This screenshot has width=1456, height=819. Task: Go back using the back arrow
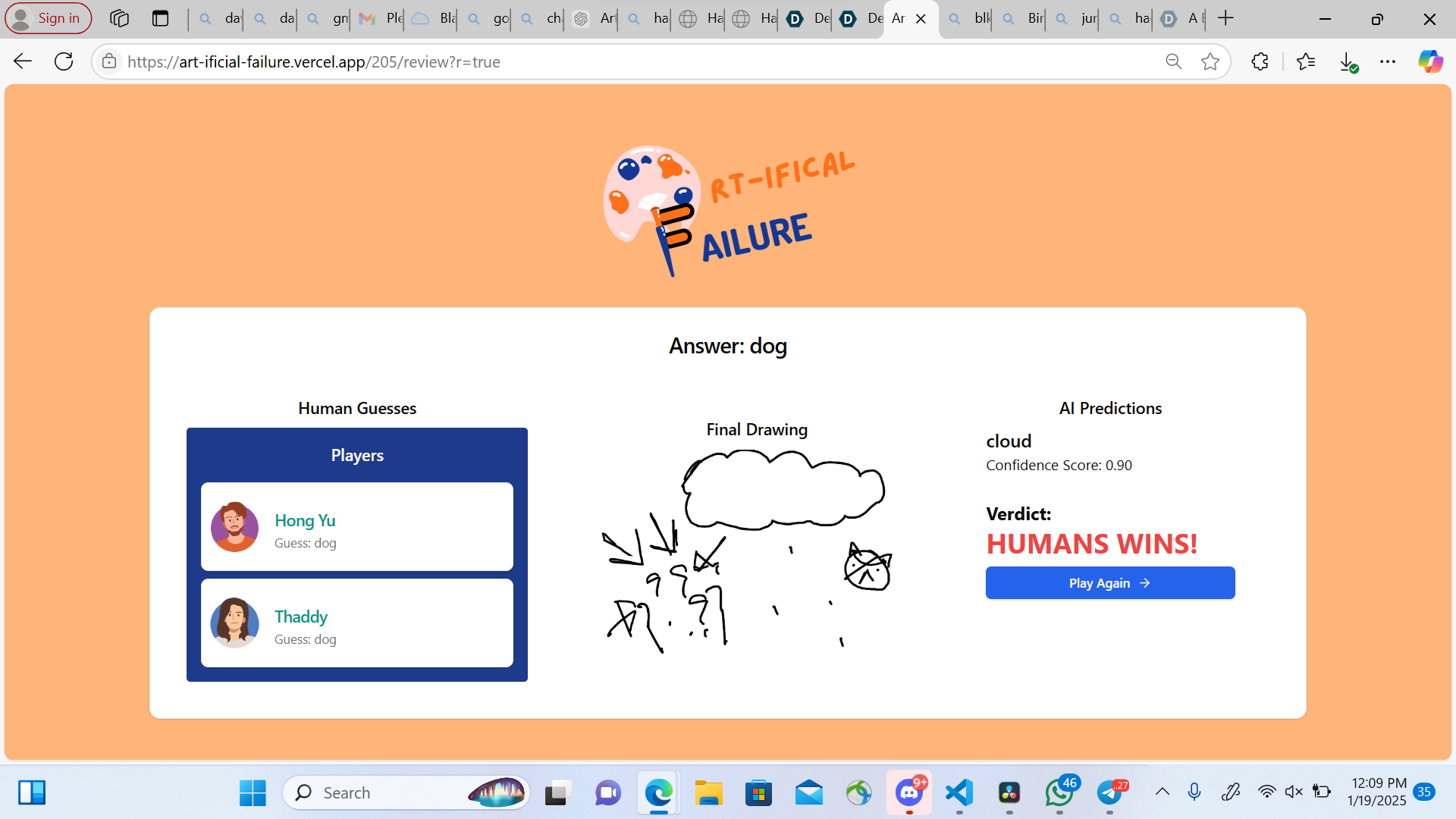23,61
